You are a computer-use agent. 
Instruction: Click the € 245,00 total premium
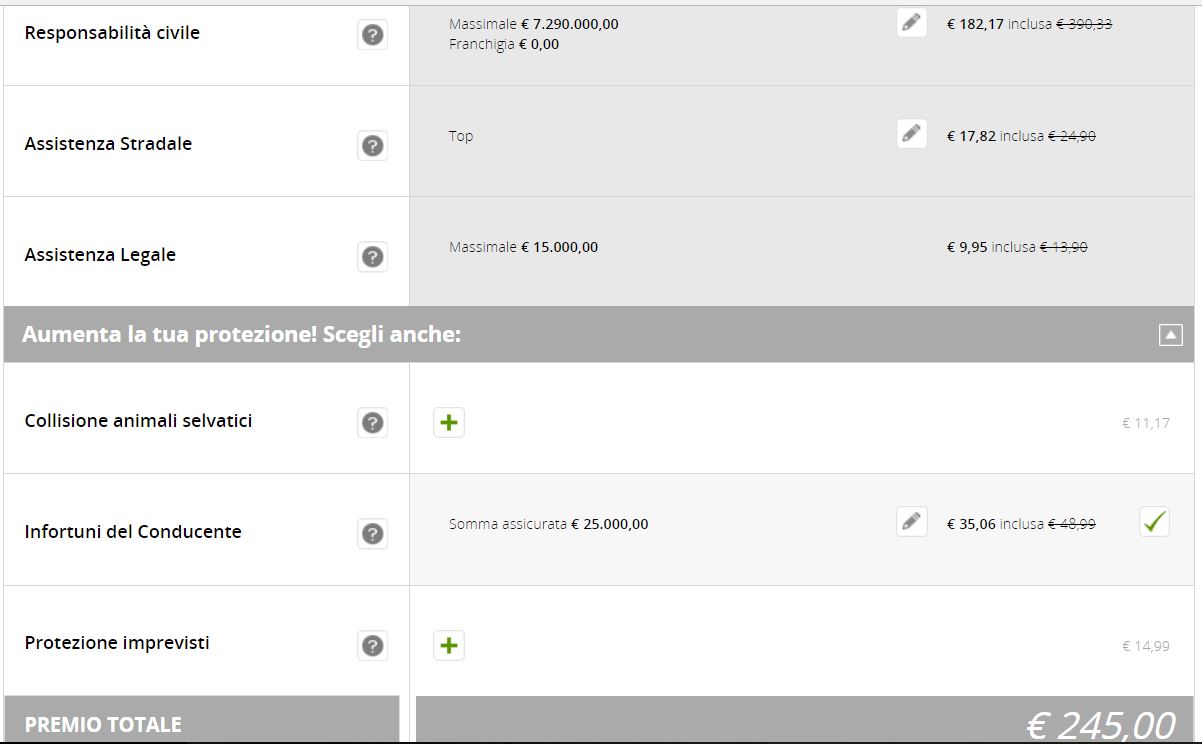pyautogui.click(x=1100, y=724)
